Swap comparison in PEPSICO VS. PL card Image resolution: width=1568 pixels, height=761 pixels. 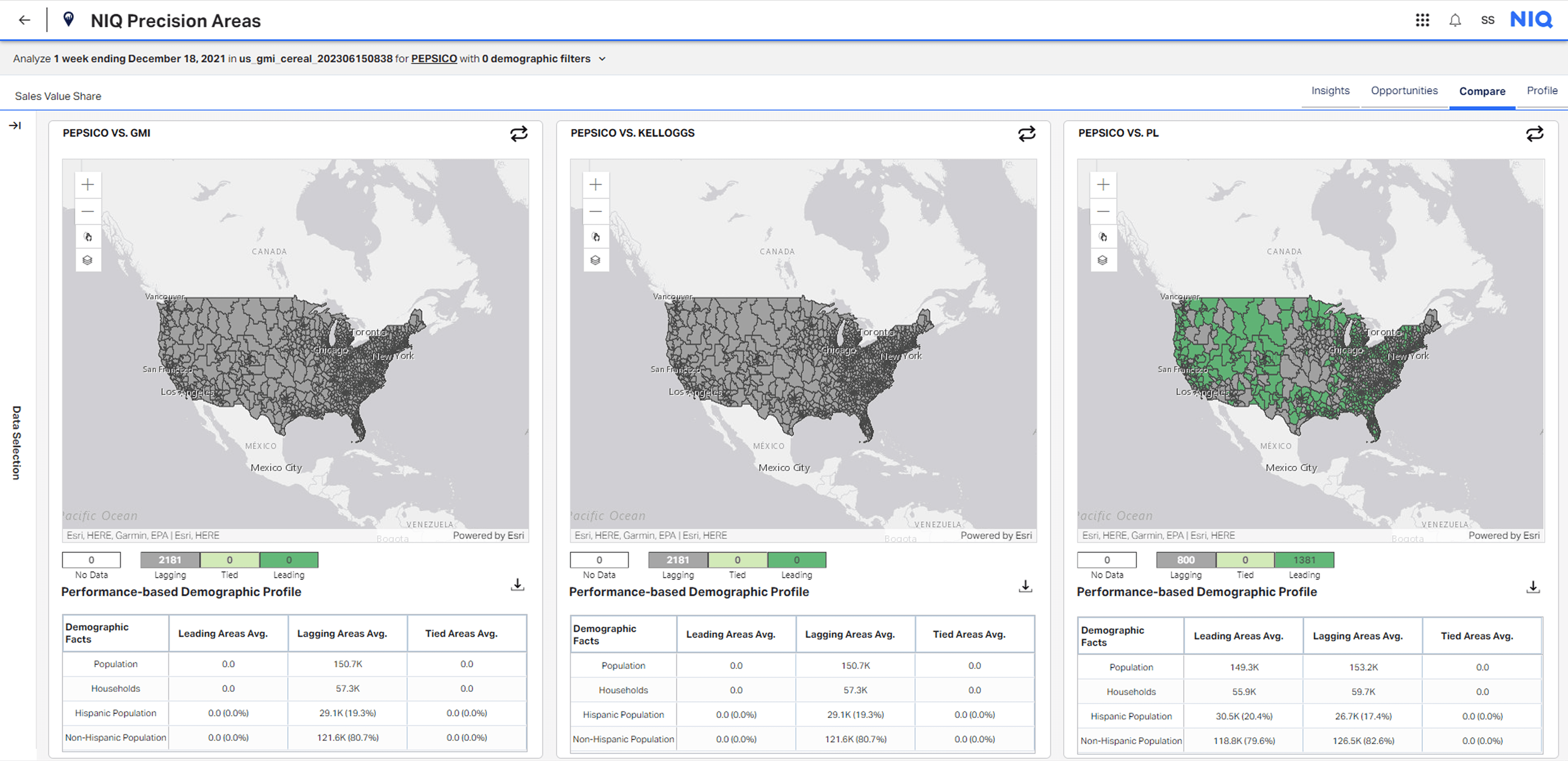click(1534, 133)
